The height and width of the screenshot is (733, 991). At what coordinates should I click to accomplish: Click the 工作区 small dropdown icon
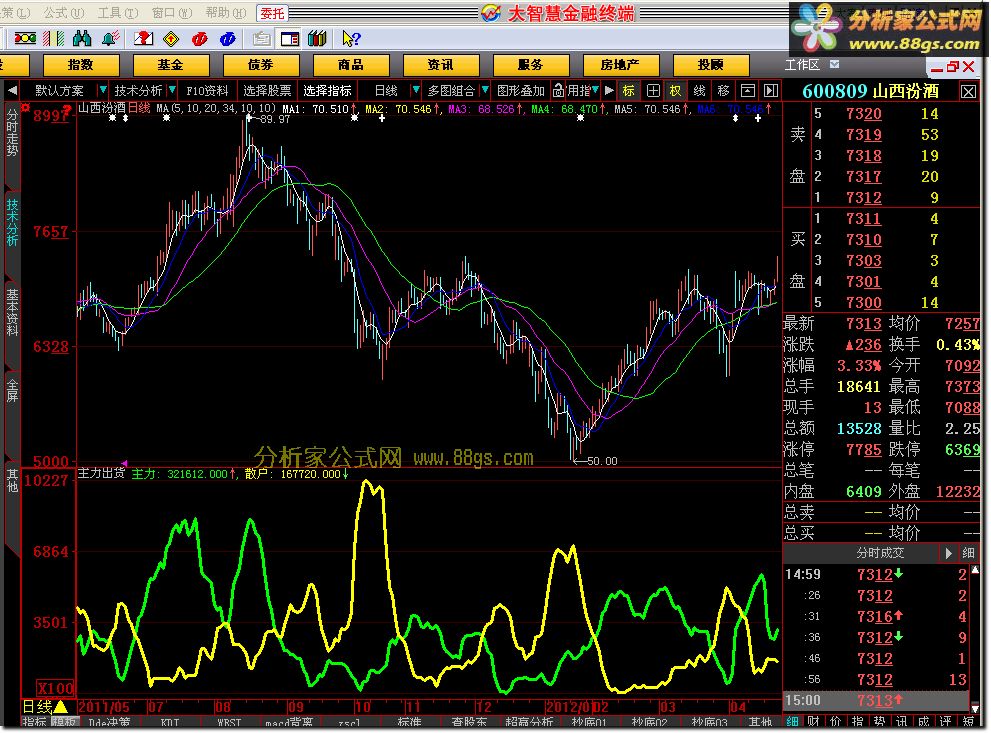tap(834, 64)
